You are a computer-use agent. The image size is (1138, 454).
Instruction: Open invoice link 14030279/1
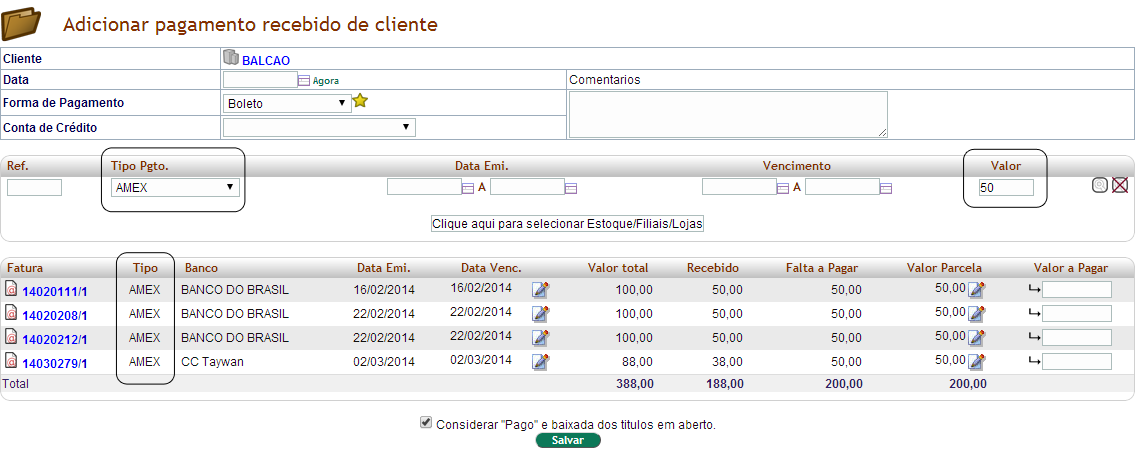(x=55, y=363)
